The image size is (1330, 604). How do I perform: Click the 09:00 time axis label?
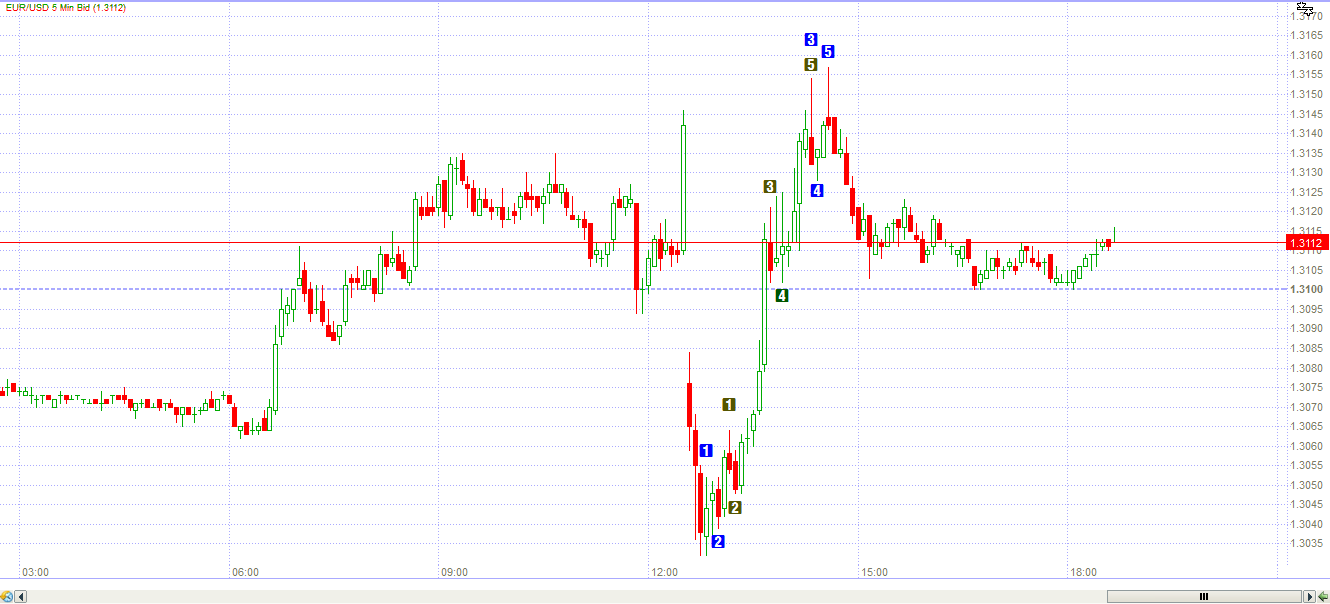pos(455,573)
